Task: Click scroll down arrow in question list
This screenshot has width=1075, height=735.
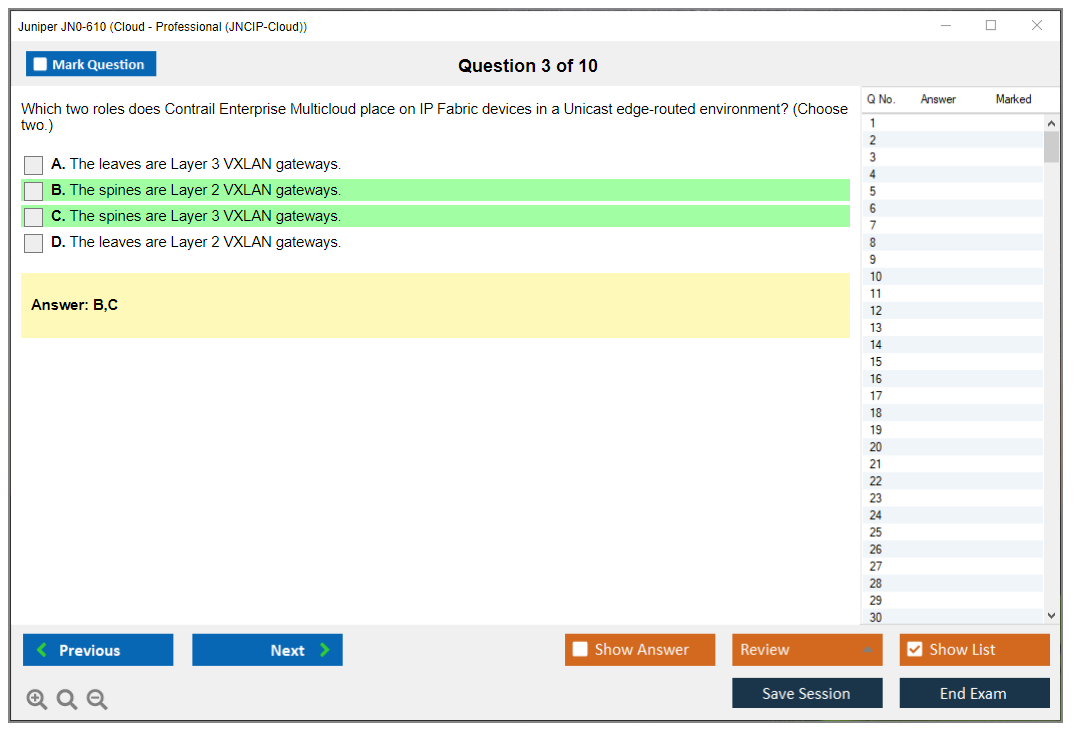Action: click(x=1051, y=616)
